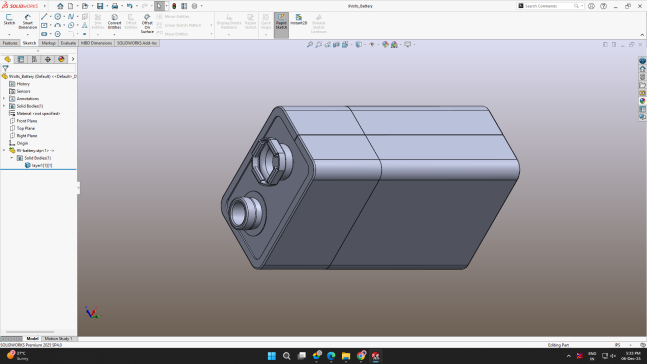The image size is (647, 364).
Task: Select the Sensors tree item
Action: point(24,91)
